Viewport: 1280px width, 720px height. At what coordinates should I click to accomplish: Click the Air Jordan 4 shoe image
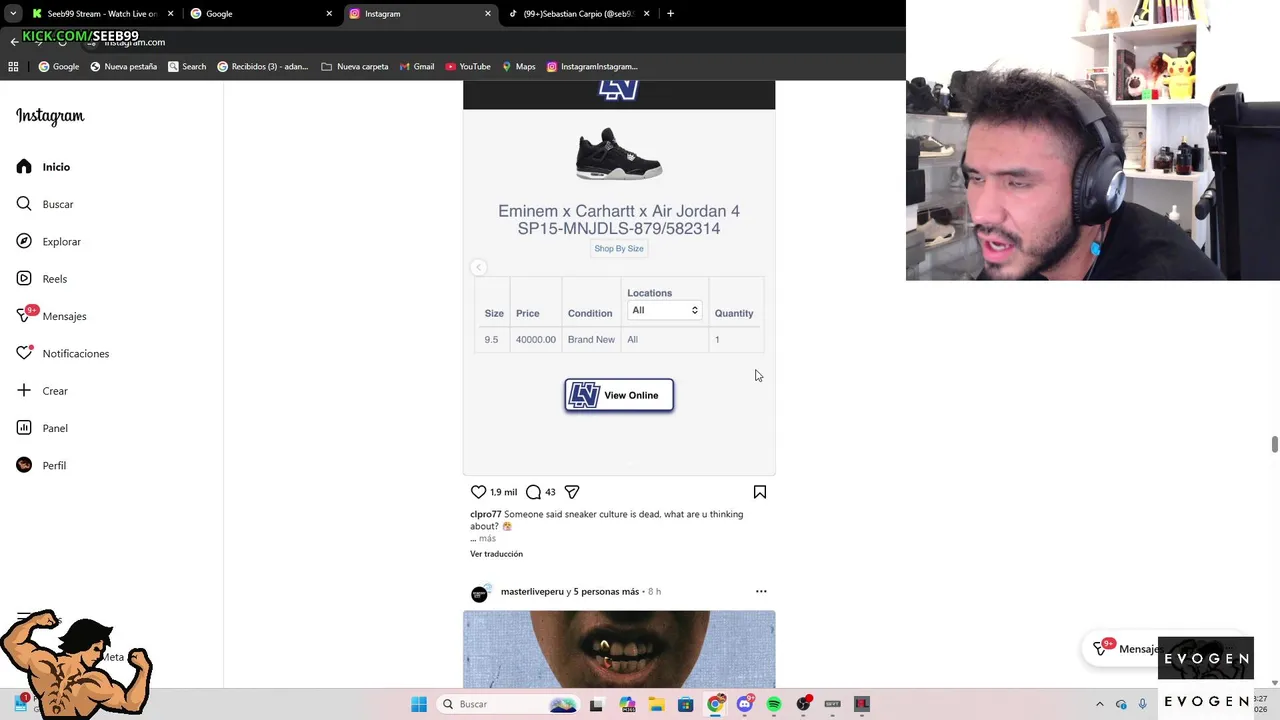[619, 154]
